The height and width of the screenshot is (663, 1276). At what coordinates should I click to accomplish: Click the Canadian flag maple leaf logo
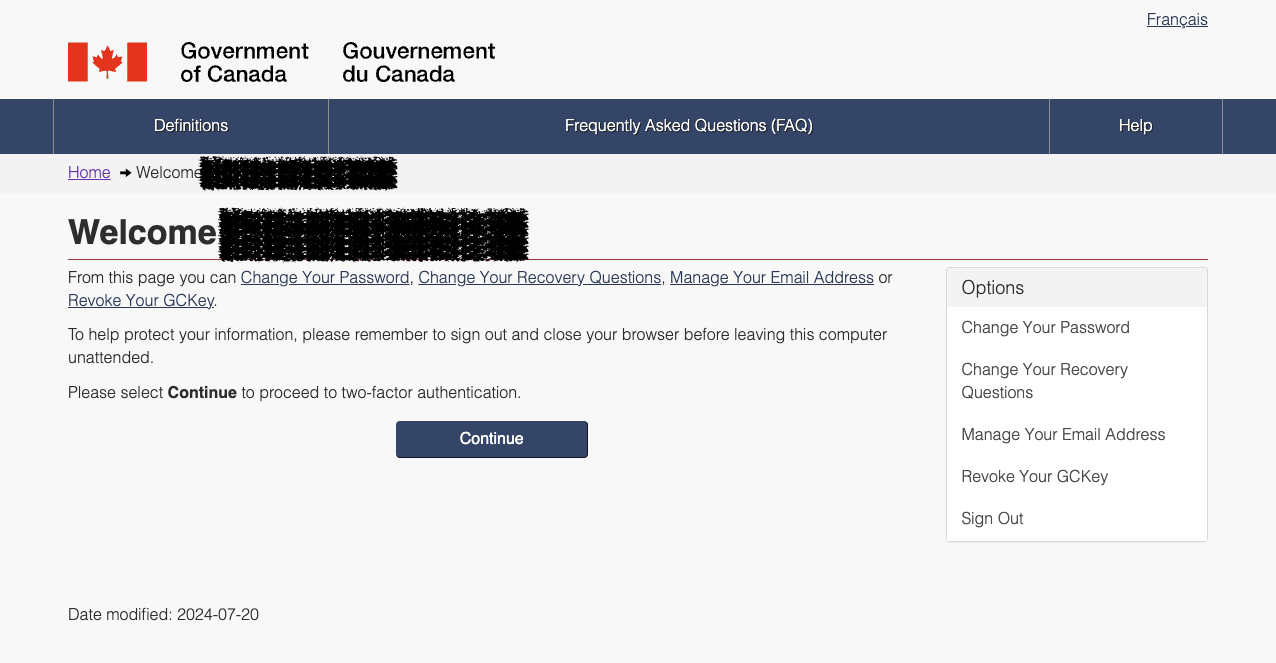click(x=107, y=62)
